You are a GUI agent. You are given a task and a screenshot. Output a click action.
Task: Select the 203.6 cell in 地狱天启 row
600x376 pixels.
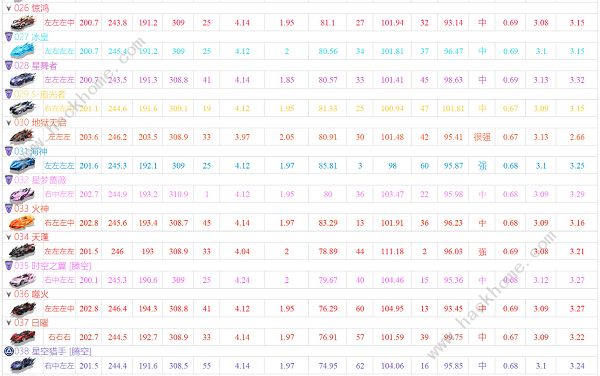[89, 137]
